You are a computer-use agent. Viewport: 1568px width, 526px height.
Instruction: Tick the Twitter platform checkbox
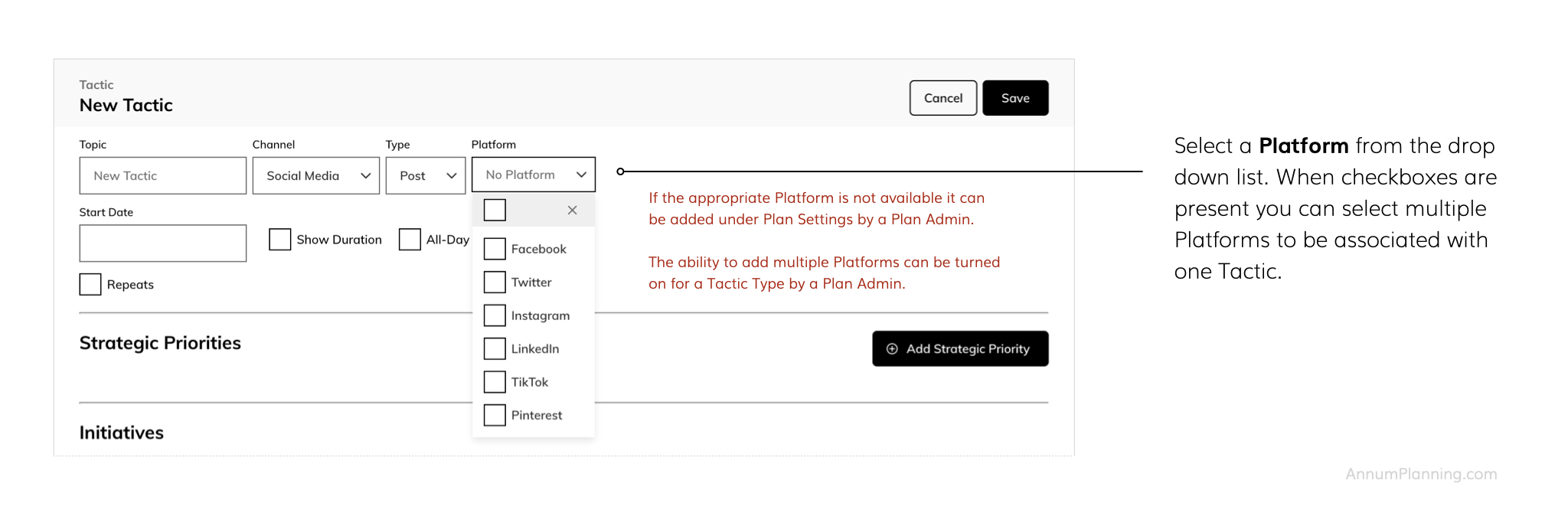495,283
